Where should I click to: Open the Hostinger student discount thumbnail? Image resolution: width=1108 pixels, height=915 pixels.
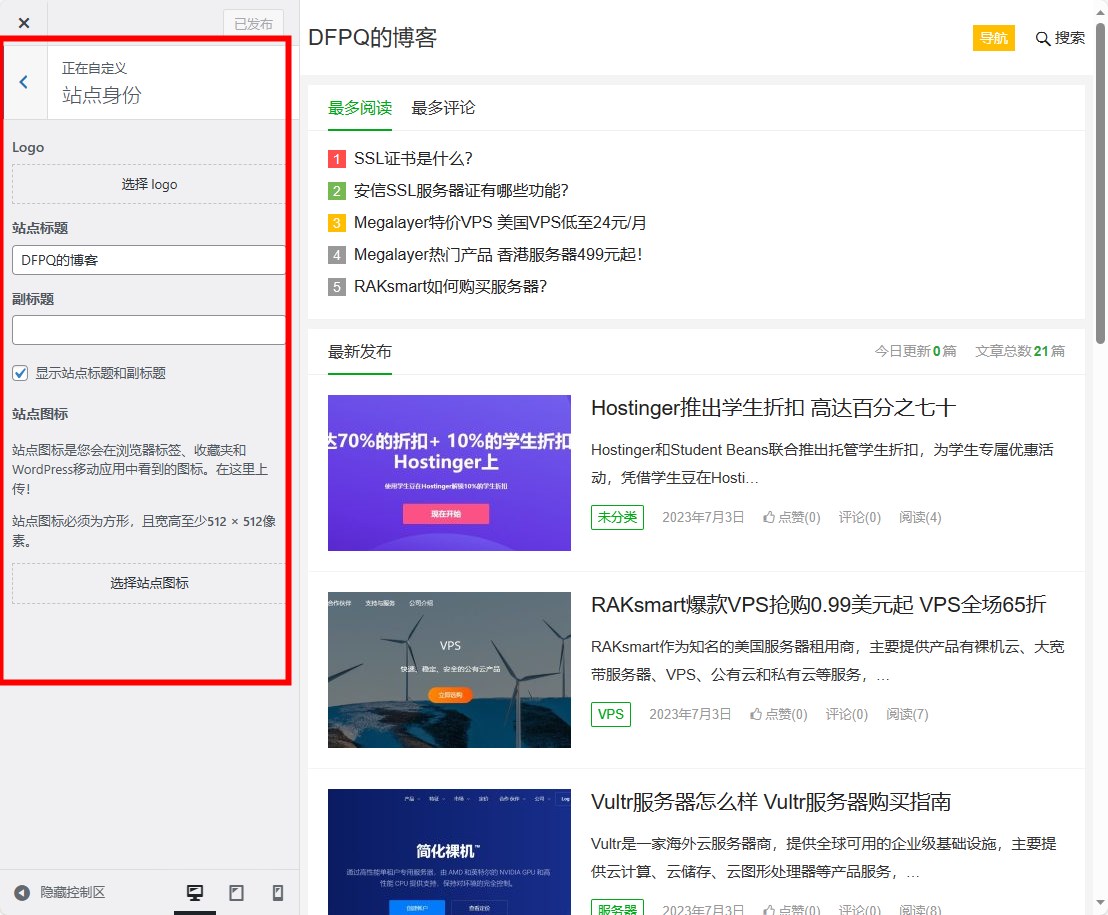449,473
